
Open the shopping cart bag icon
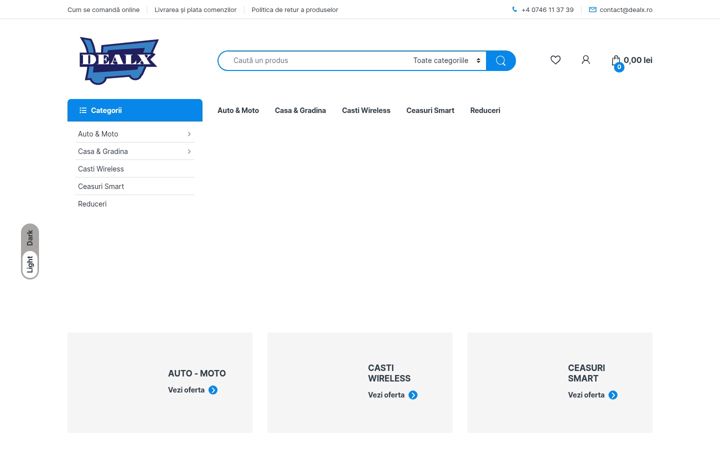click(x=616, y=60)
